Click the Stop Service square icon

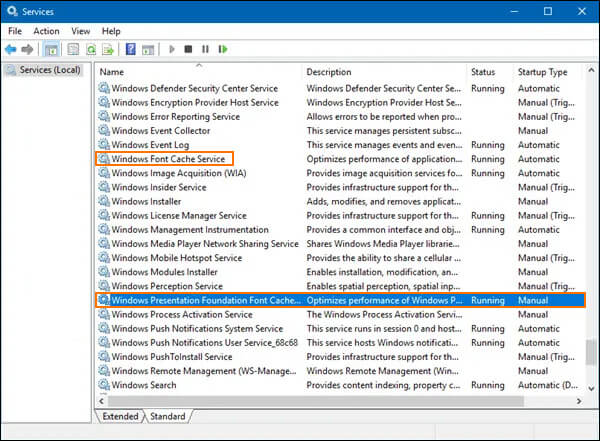pyautogui.click(x=188, y=49)
